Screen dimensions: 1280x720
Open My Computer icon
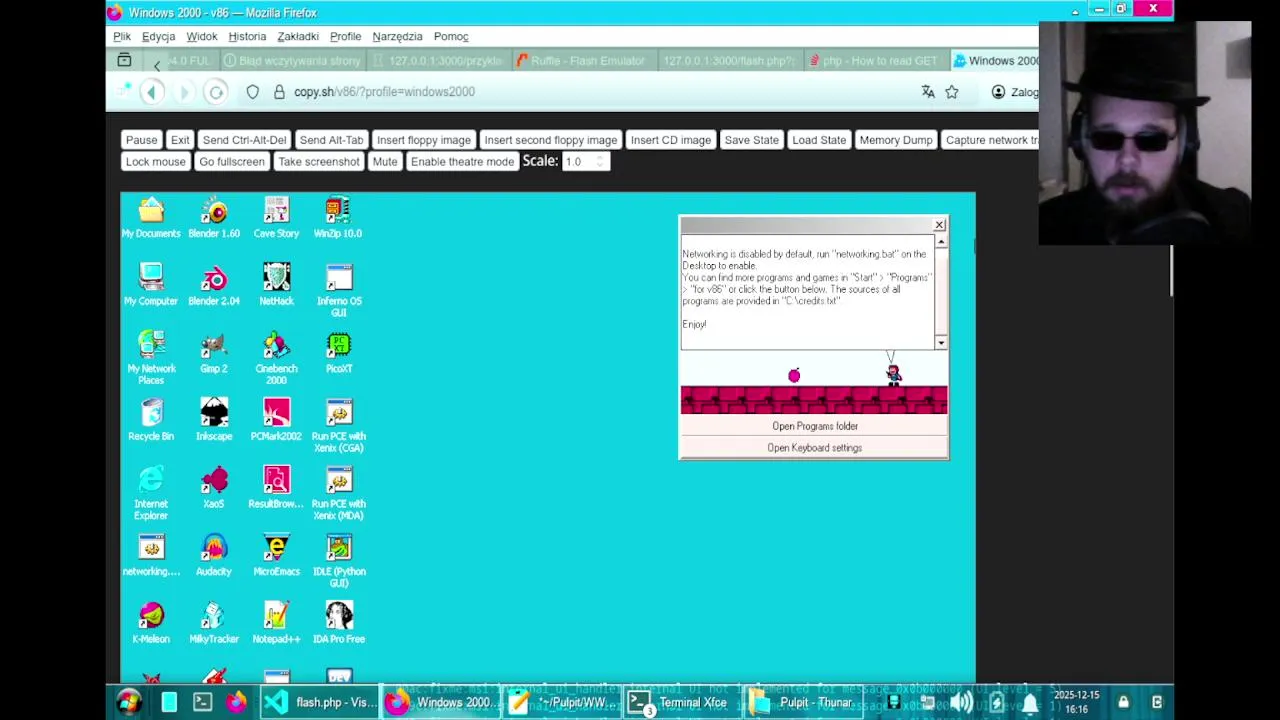tap(151, 284)
